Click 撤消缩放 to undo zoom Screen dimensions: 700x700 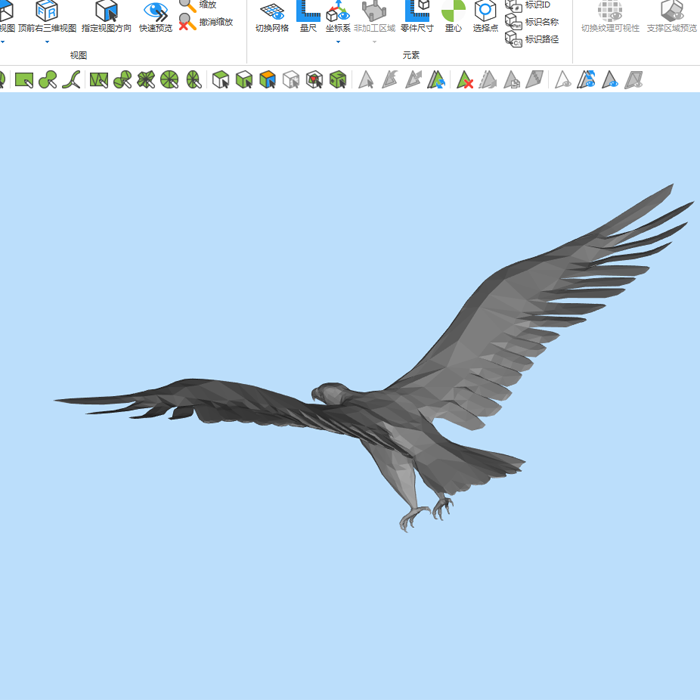coord(206,22)
